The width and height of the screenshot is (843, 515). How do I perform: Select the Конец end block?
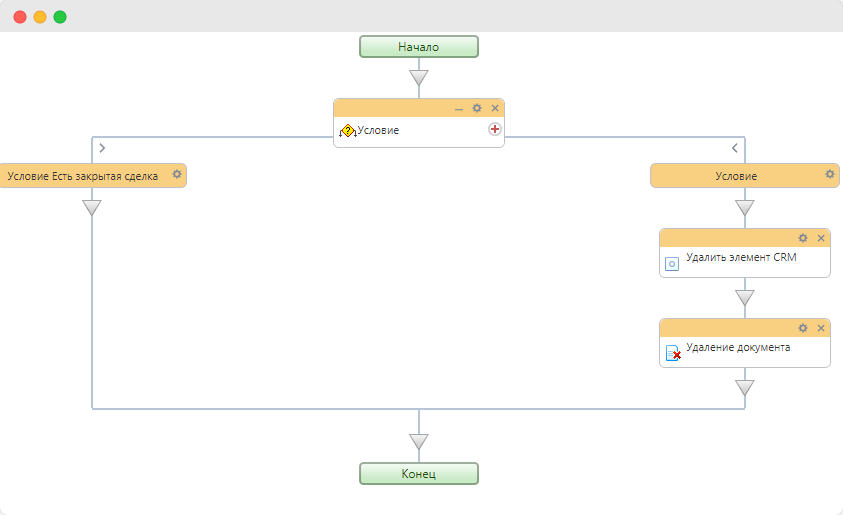coord(419,474)
